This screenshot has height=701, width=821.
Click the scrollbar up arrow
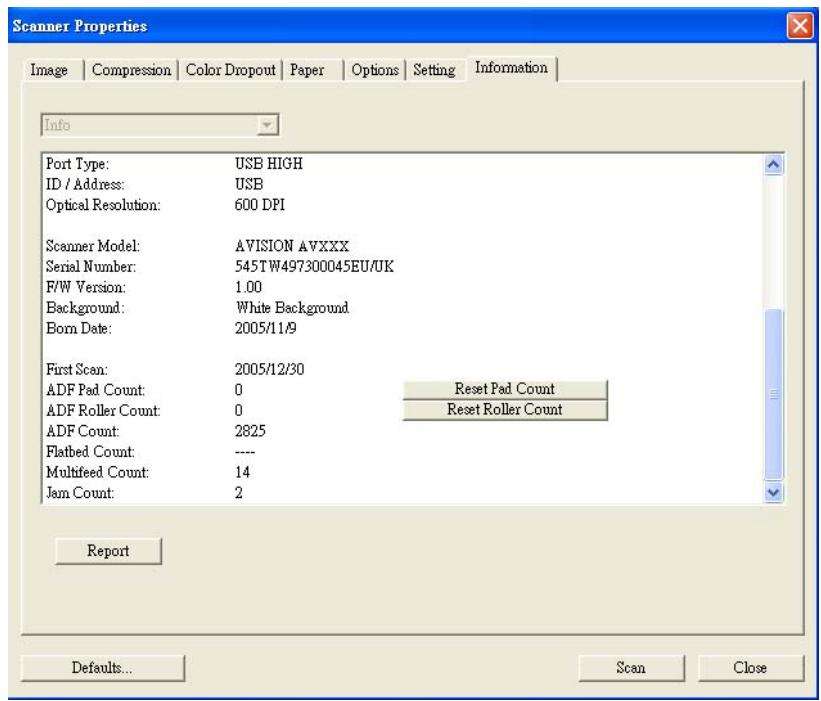click(773, 165)
